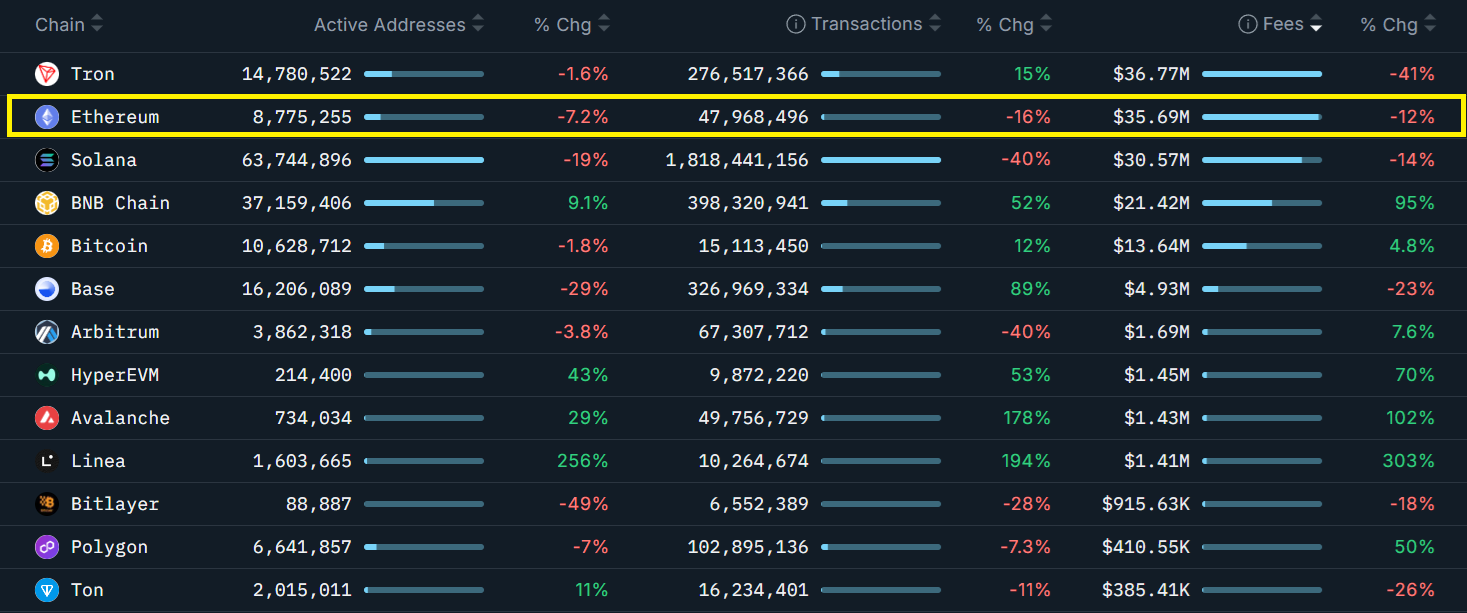This screenshot has width=1467, height=613.
Task: Sort by Active Addresses column arrows
Action: (x=478, y=25)
